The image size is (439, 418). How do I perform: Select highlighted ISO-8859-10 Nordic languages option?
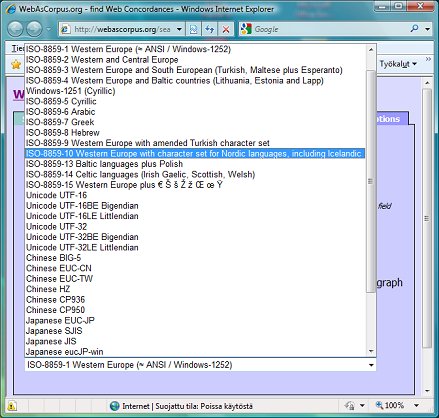(195, 153)
